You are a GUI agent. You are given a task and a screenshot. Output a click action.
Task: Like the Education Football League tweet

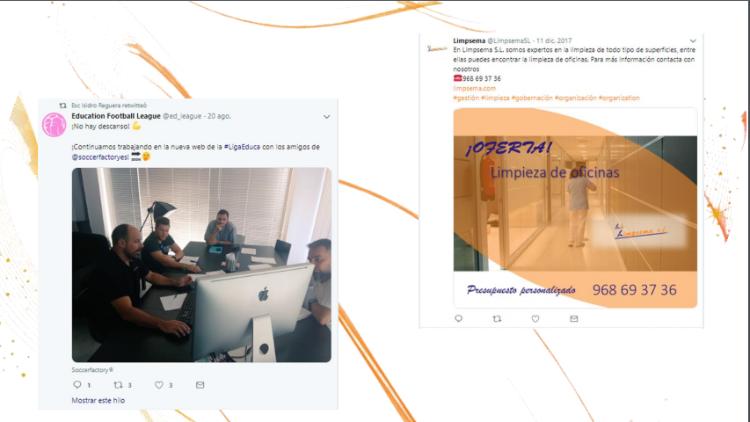159,385
